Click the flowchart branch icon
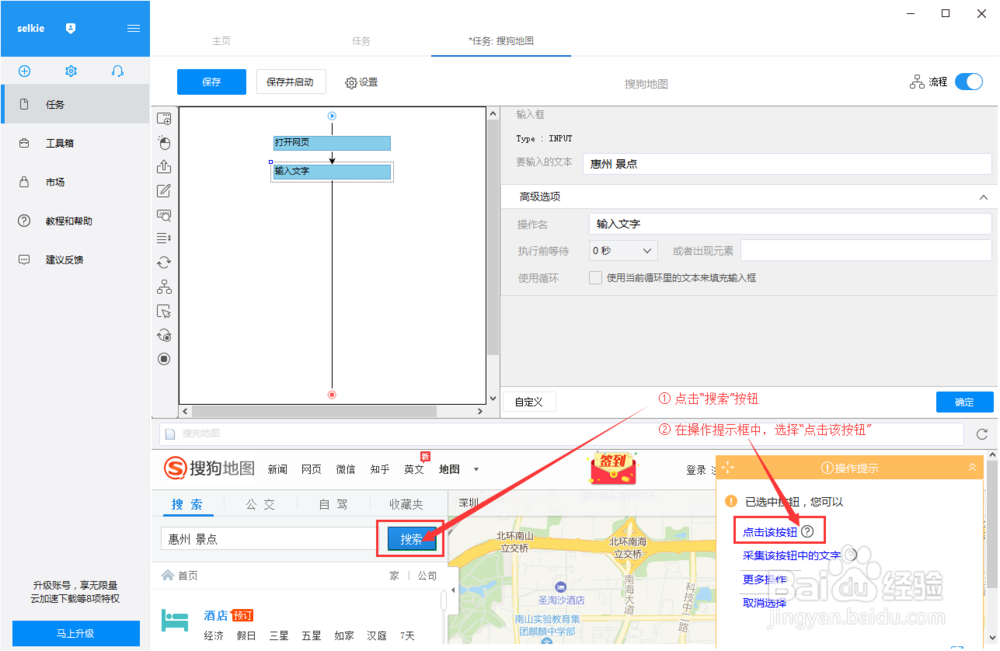 [x=164, y=287]
